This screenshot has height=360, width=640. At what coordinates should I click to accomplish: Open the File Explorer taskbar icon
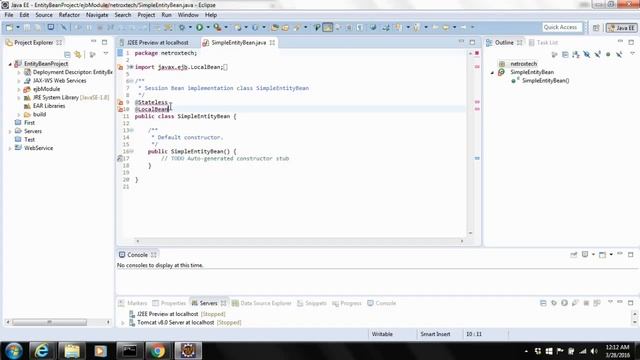(x=72, y=351)
